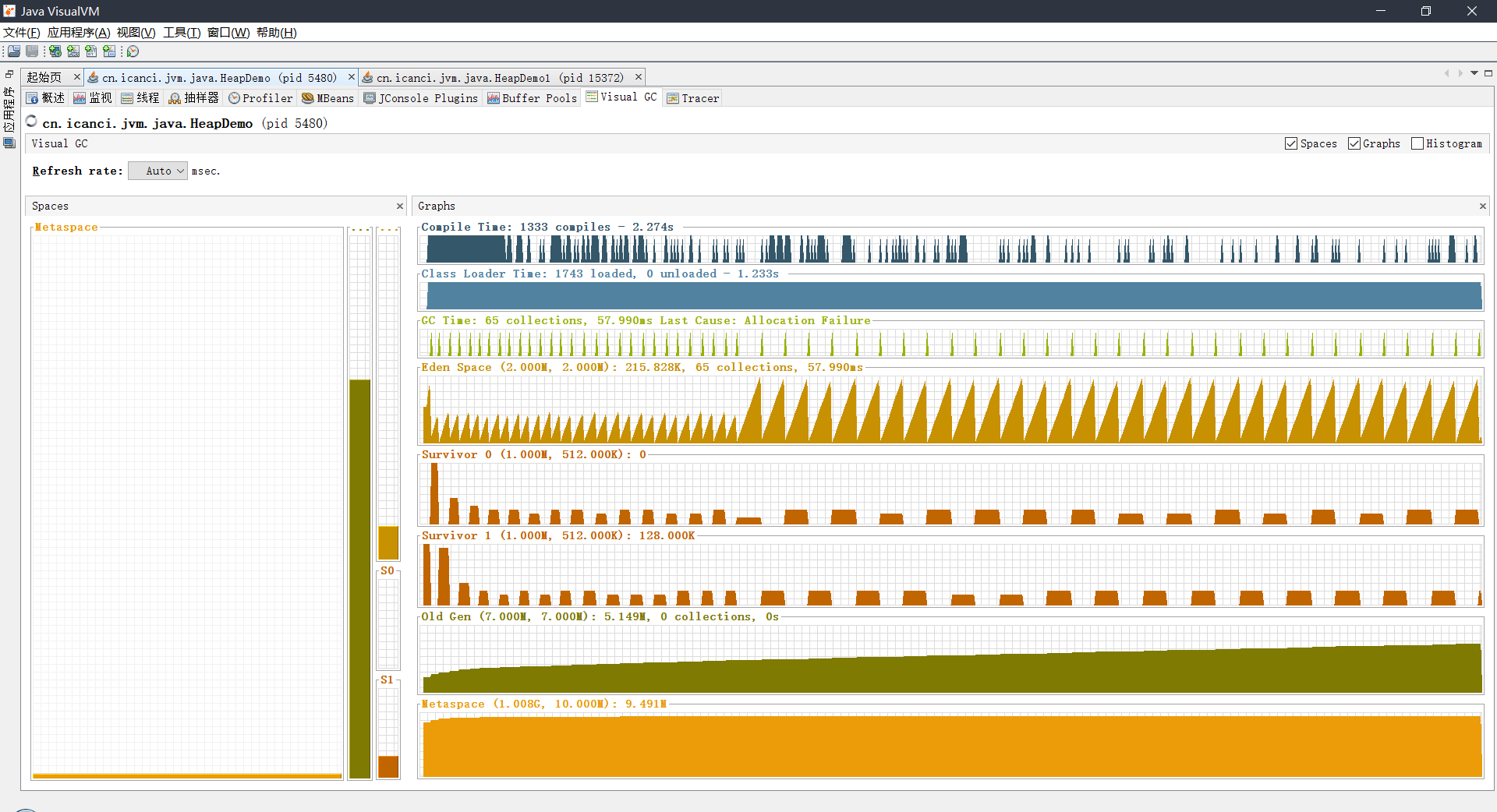Open the MBeans tab
The width and height of the screenshot is (1497, 812).
pos(328,98)
